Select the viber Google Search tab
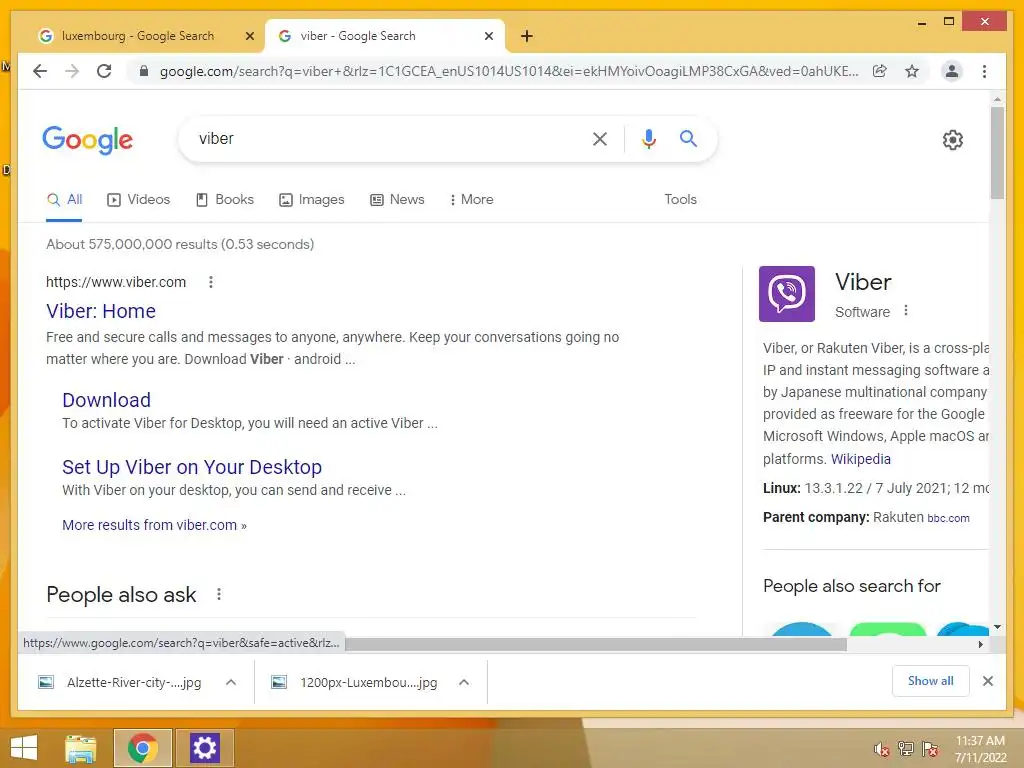The image size is (1024, 768). click(384, 36)
